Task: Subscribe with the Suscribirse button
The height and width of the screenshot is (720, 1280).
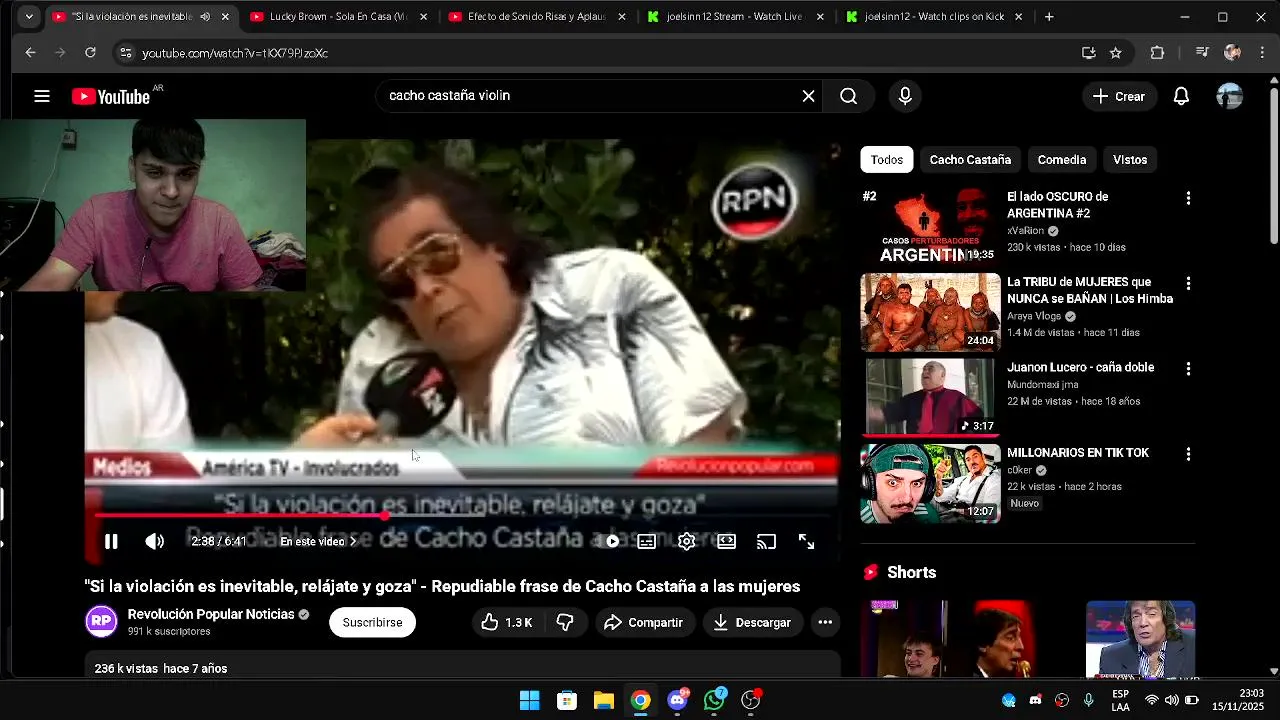Action: coord(372,622)
